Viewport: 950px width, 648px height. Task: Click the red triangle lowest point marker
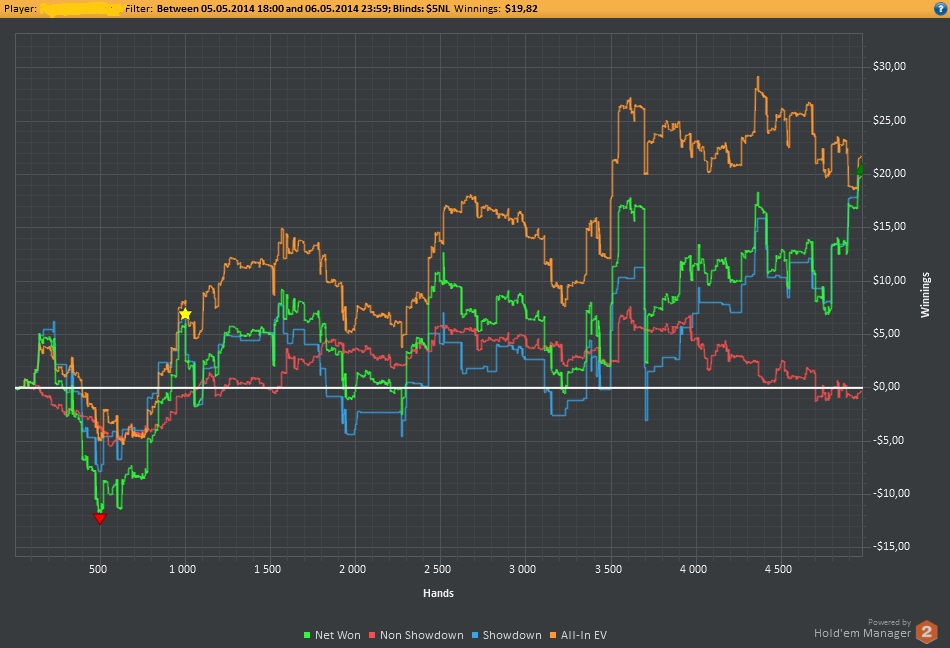click(99, 517)
